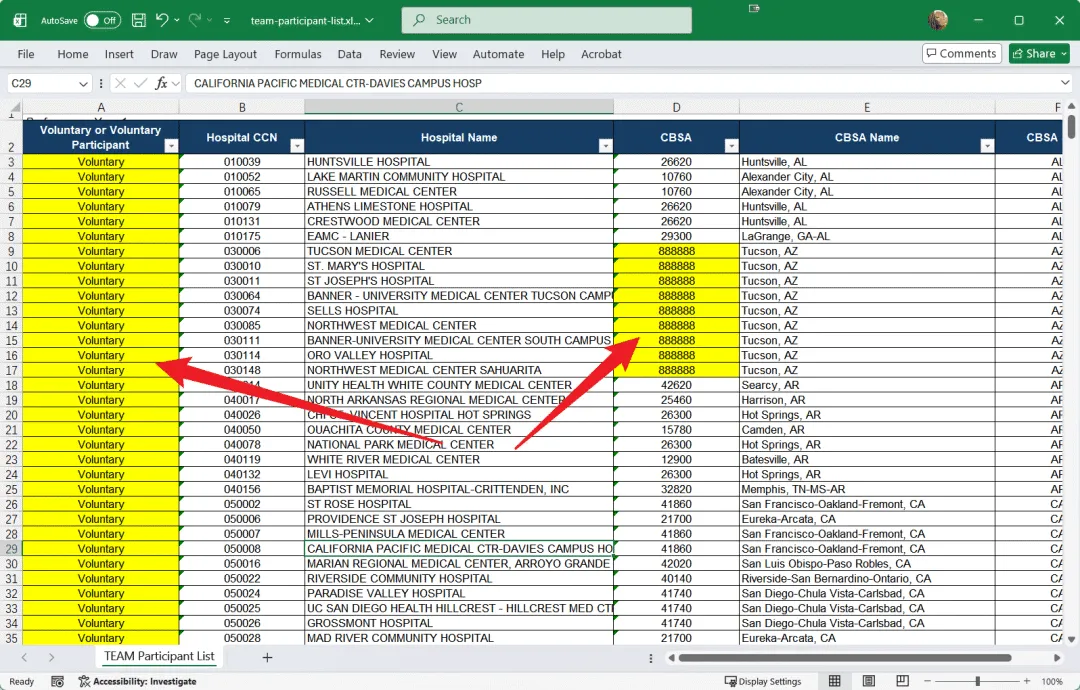
Task: Open Hospital CCN filter dropdown
Action: click(297, 146)
